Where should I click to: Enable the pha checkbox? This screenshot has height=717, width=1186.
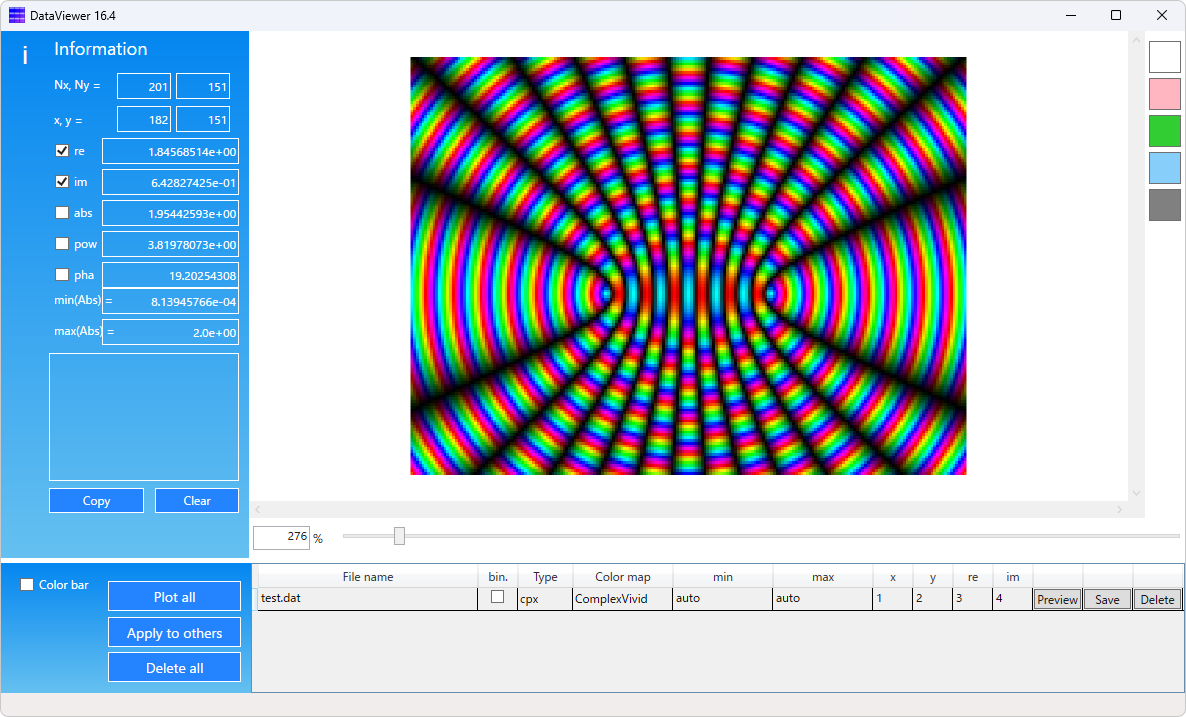pos(62,275)
